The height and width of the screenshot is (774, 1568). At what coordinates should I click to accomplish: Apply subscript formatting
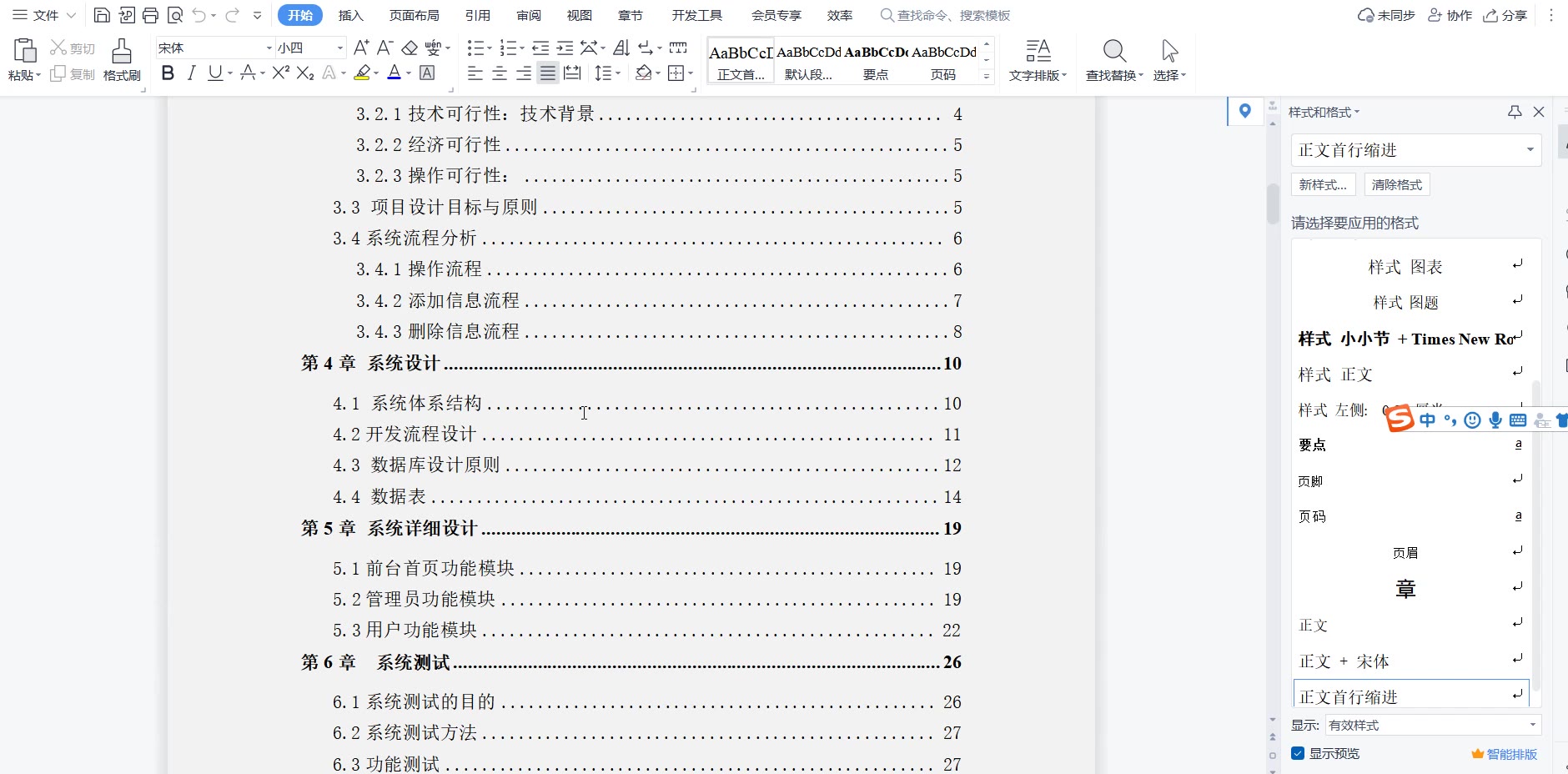coord(305,73)
